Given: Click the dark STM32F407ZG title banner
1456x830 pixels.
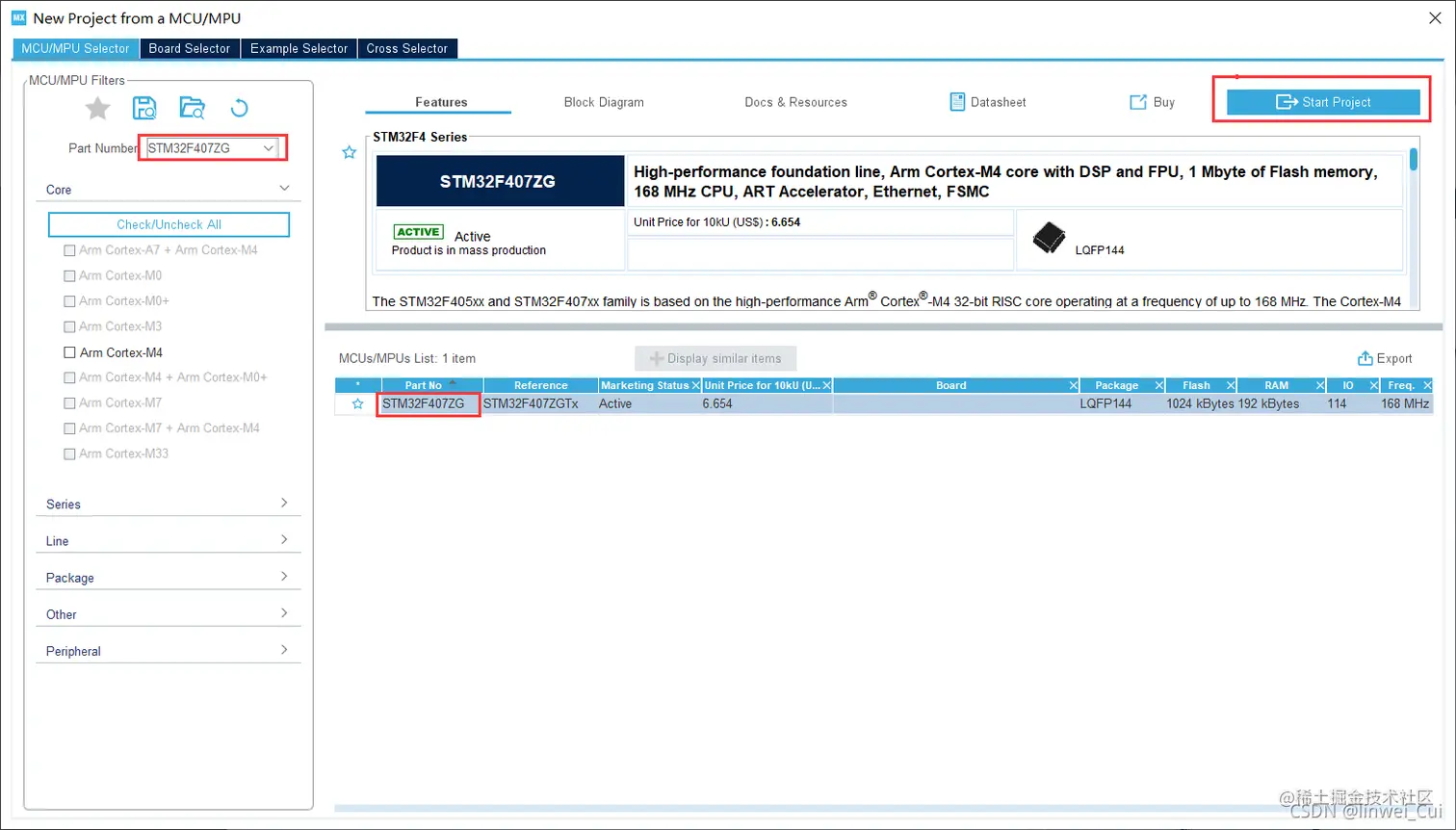Looking at the screenshot, I should [500, 181].
